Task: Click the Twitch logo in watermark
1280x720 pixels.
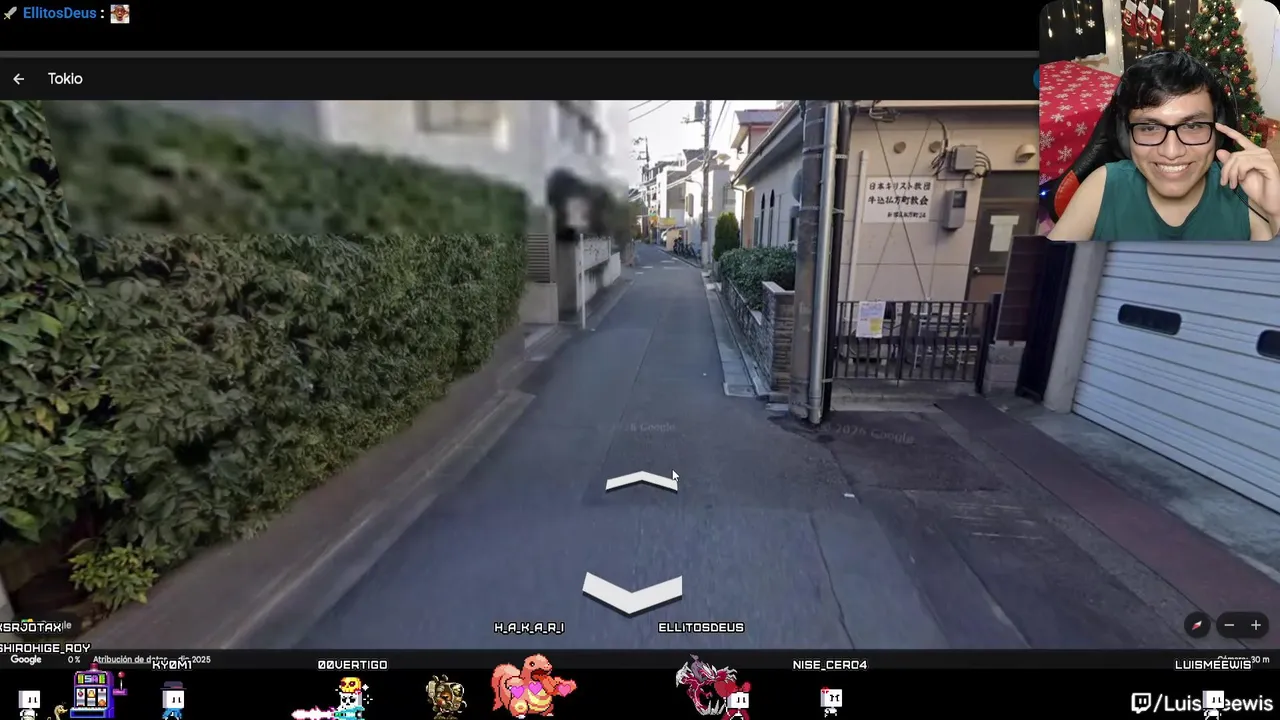Action: point(1141,704)
